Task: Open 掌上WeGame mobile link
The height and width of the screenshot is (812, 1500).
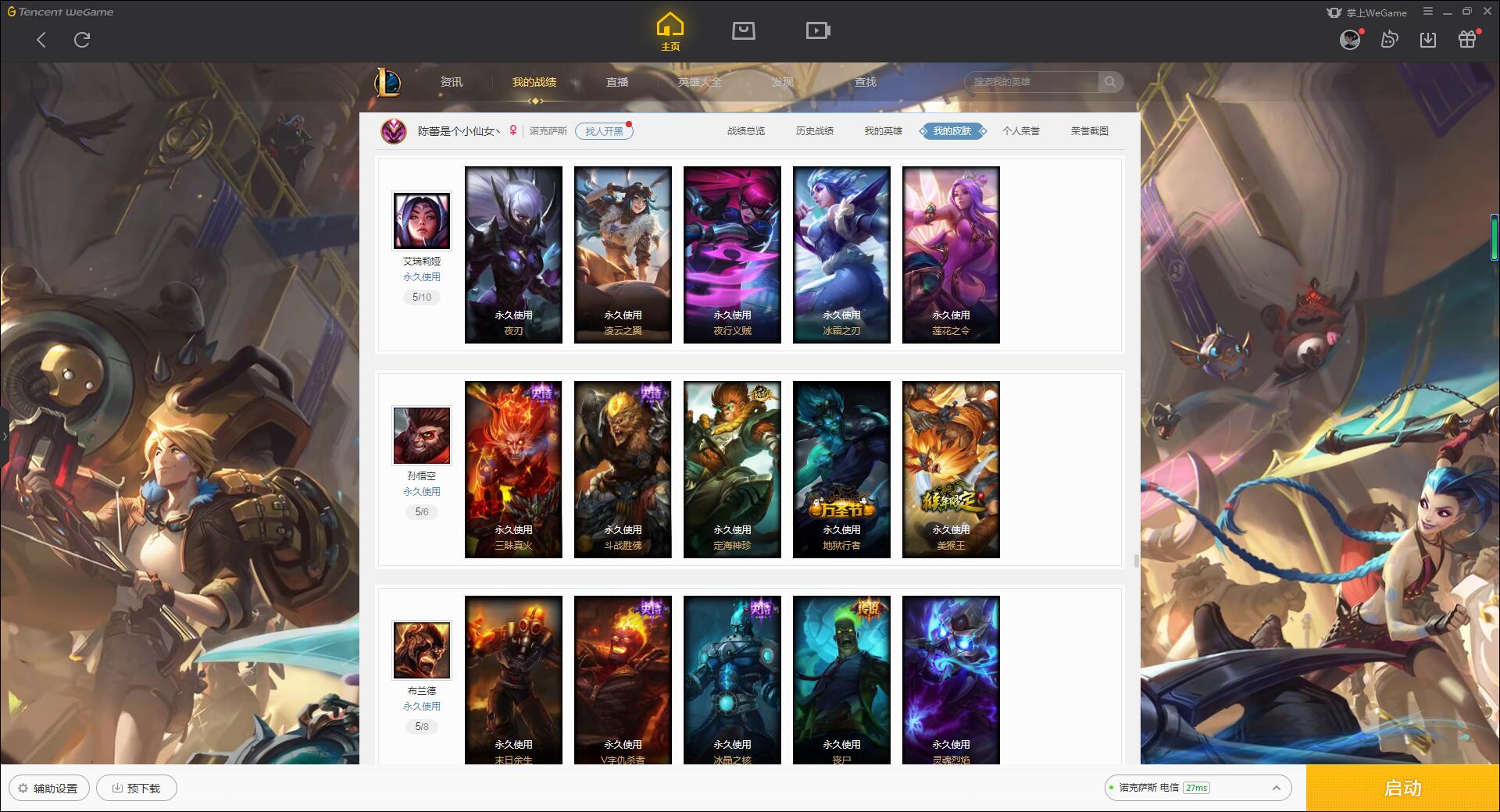Action: click(x=1367, y=12)
